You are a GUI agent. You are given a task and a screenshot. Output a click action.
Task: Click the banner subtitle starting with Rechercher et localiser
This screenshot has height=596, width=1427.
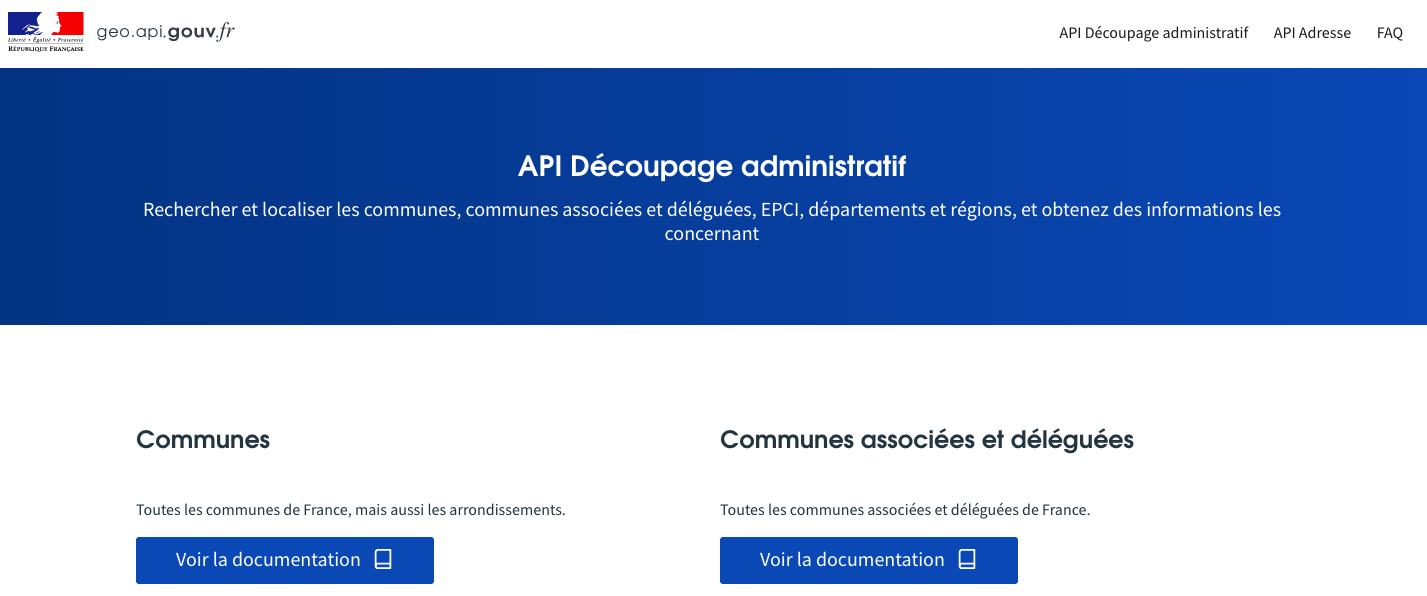712,222
